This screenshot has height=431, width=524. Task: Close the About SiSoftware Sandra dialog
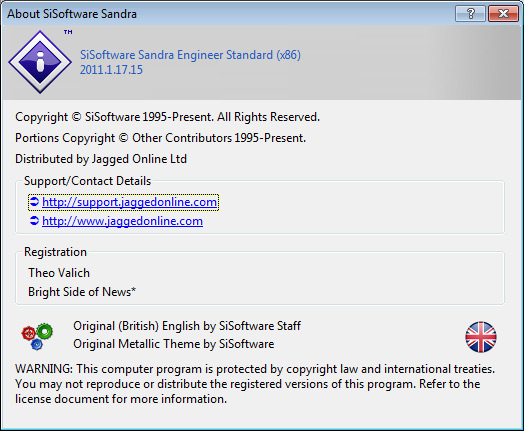click(503, 14)
